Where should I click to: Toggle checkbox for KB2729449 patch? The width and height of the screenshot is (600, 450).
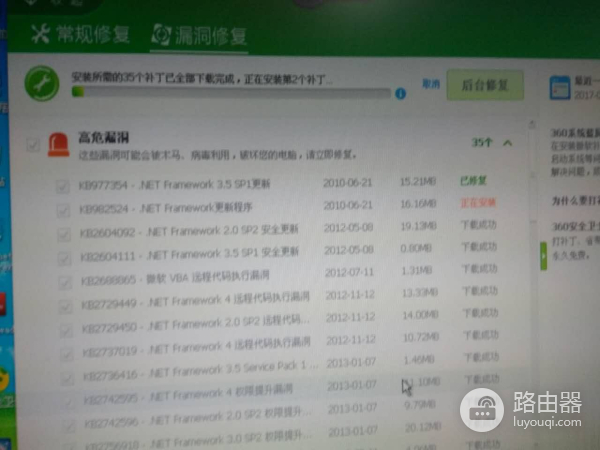coord(66,306)
